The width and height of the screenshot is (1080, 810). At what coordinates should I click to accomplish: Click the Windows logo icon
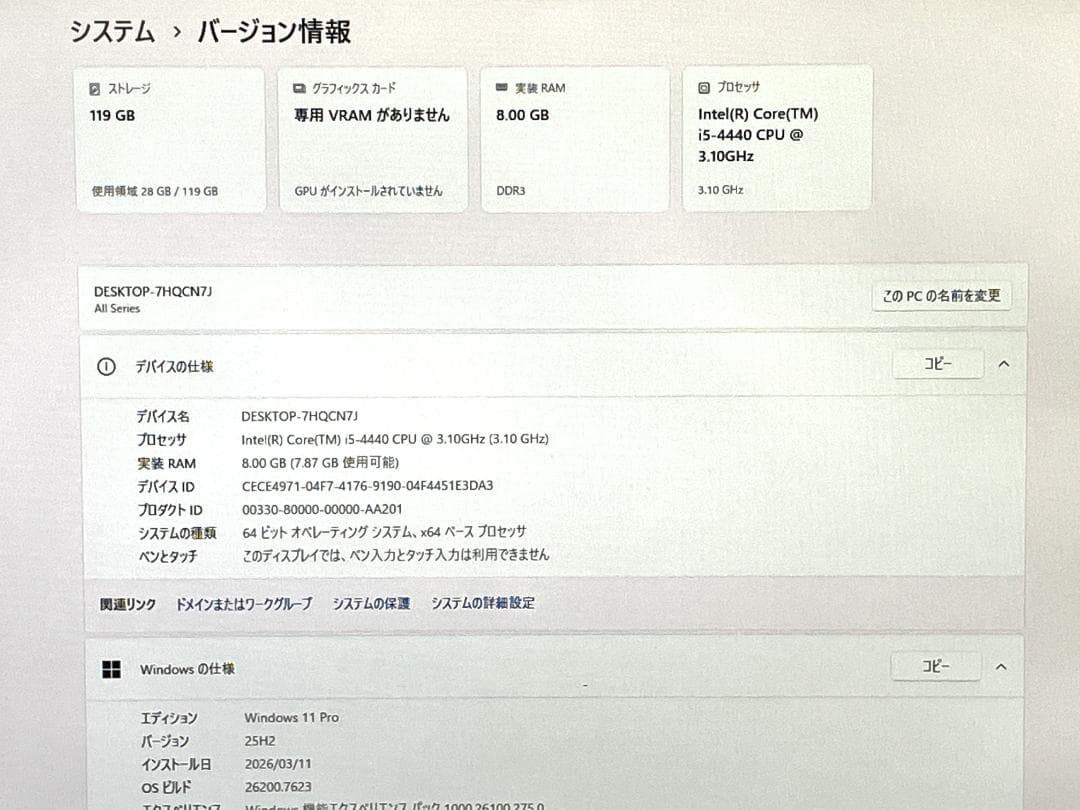(x=111, y=669)
